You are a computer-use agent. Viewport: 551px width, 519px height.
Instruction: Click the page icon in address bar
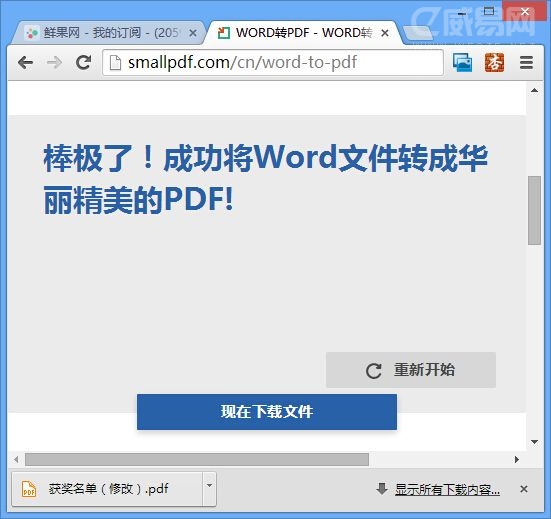tap(115, 63)
